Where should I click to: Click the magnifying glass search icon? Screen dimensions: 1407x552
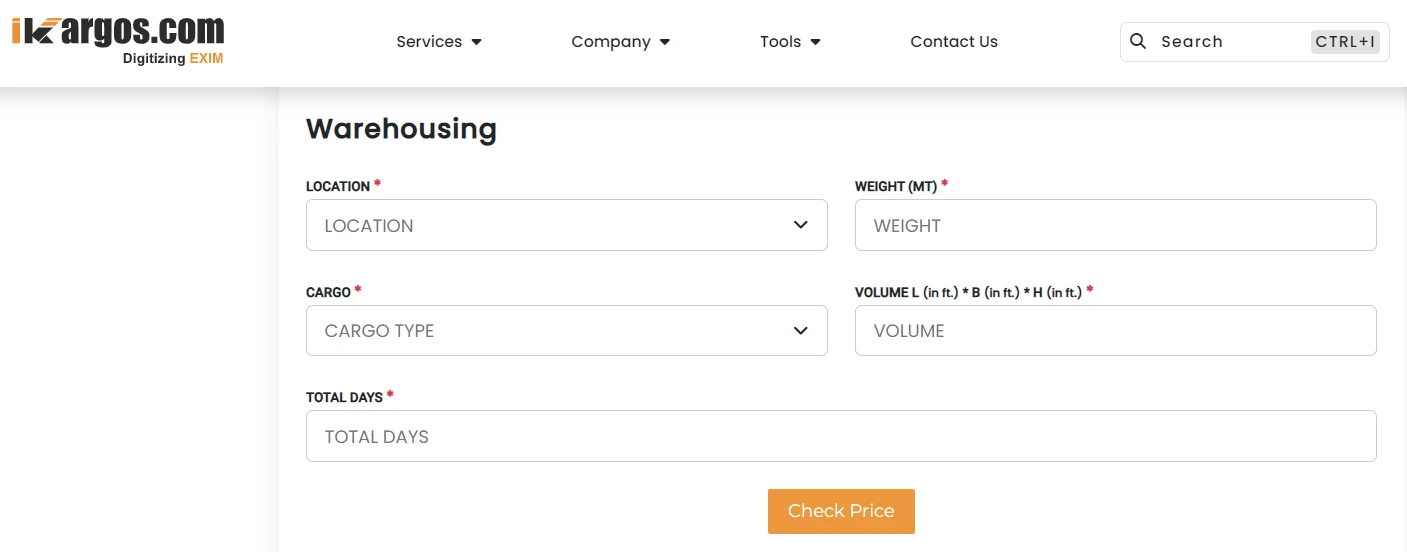(1138, 41)
